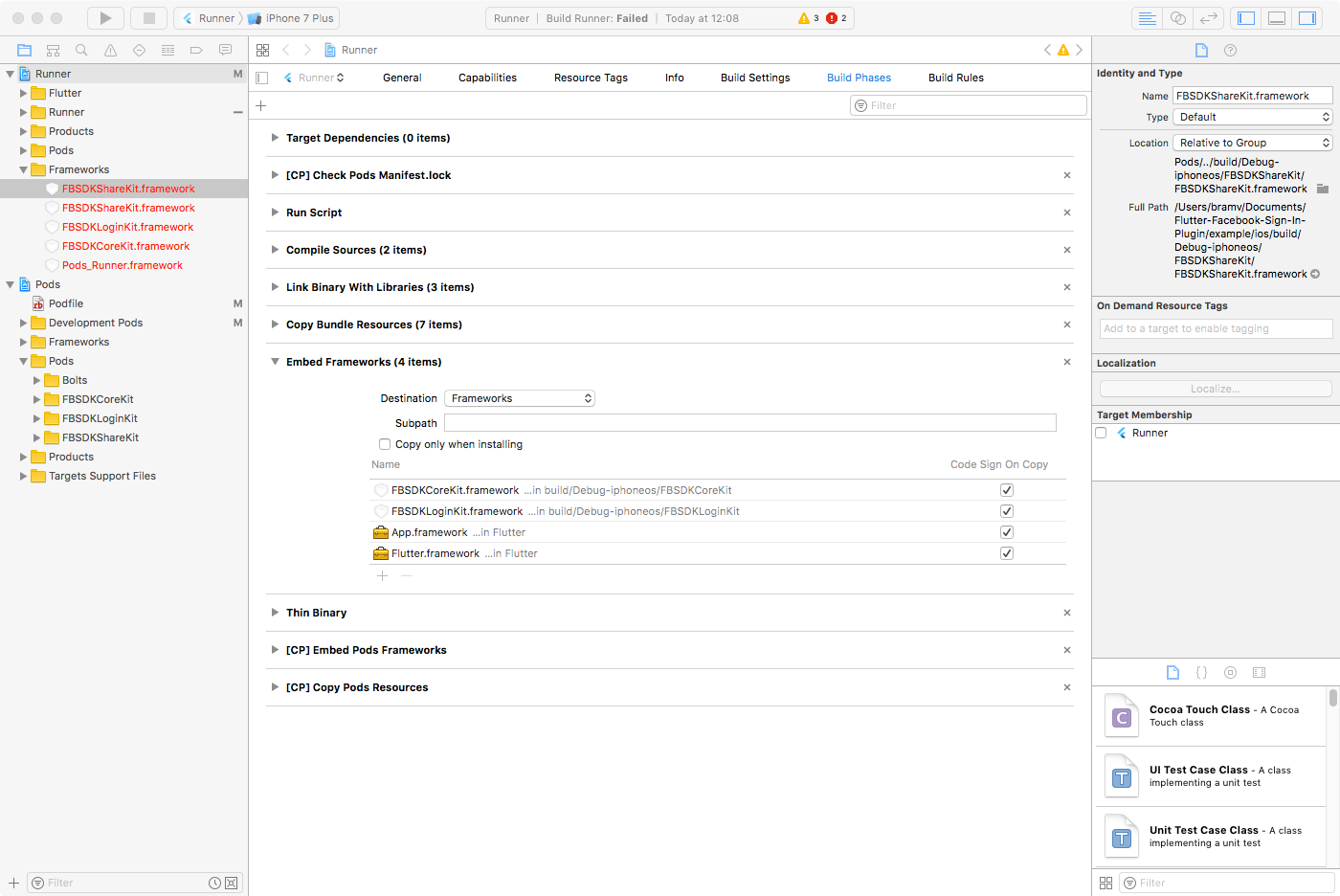Show the File Template library
Viewport: 1340px width, 896px height.
pos(1172,672)
